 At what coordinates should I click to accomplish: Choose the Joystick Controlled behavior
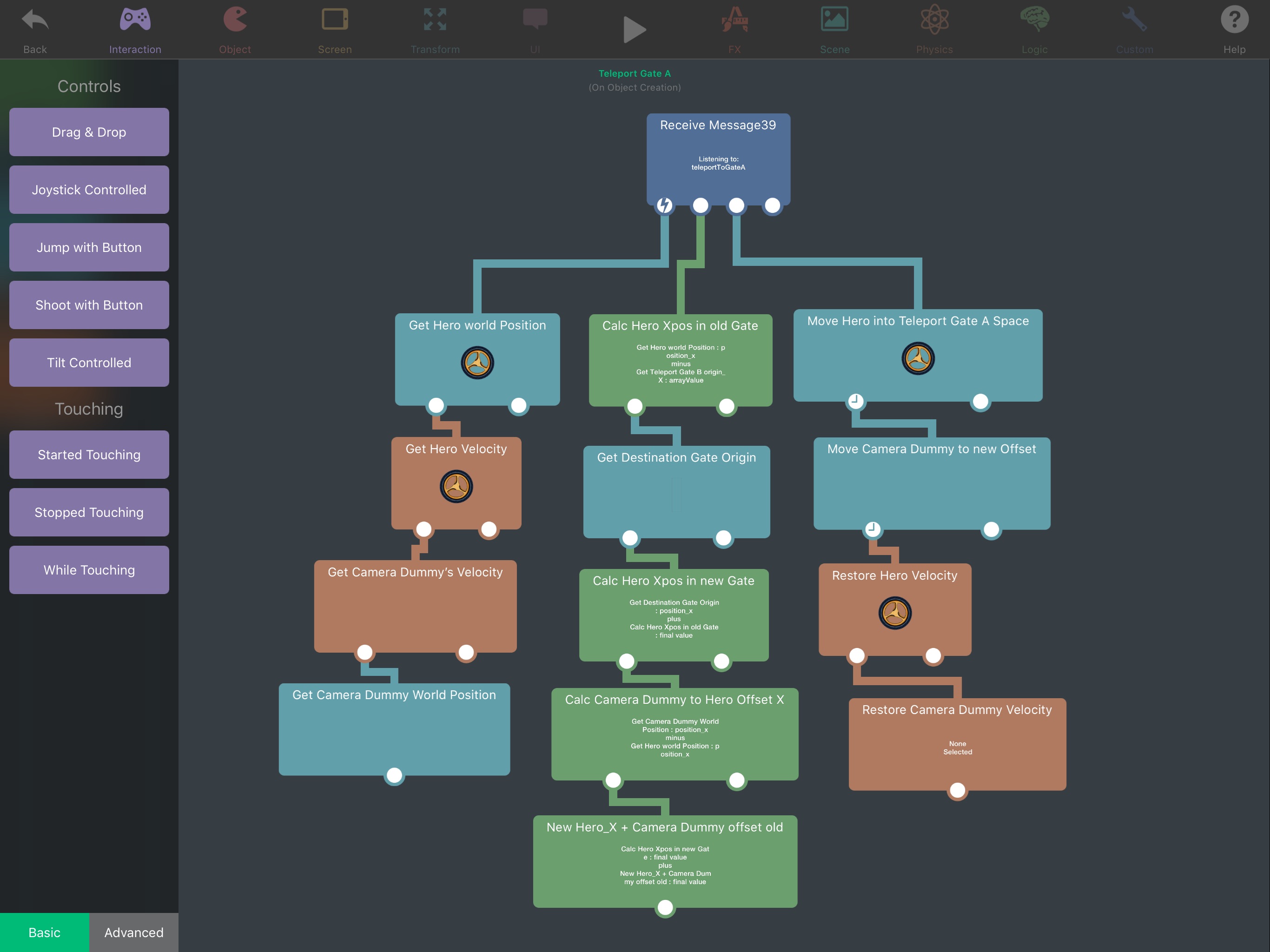point(89,190)
